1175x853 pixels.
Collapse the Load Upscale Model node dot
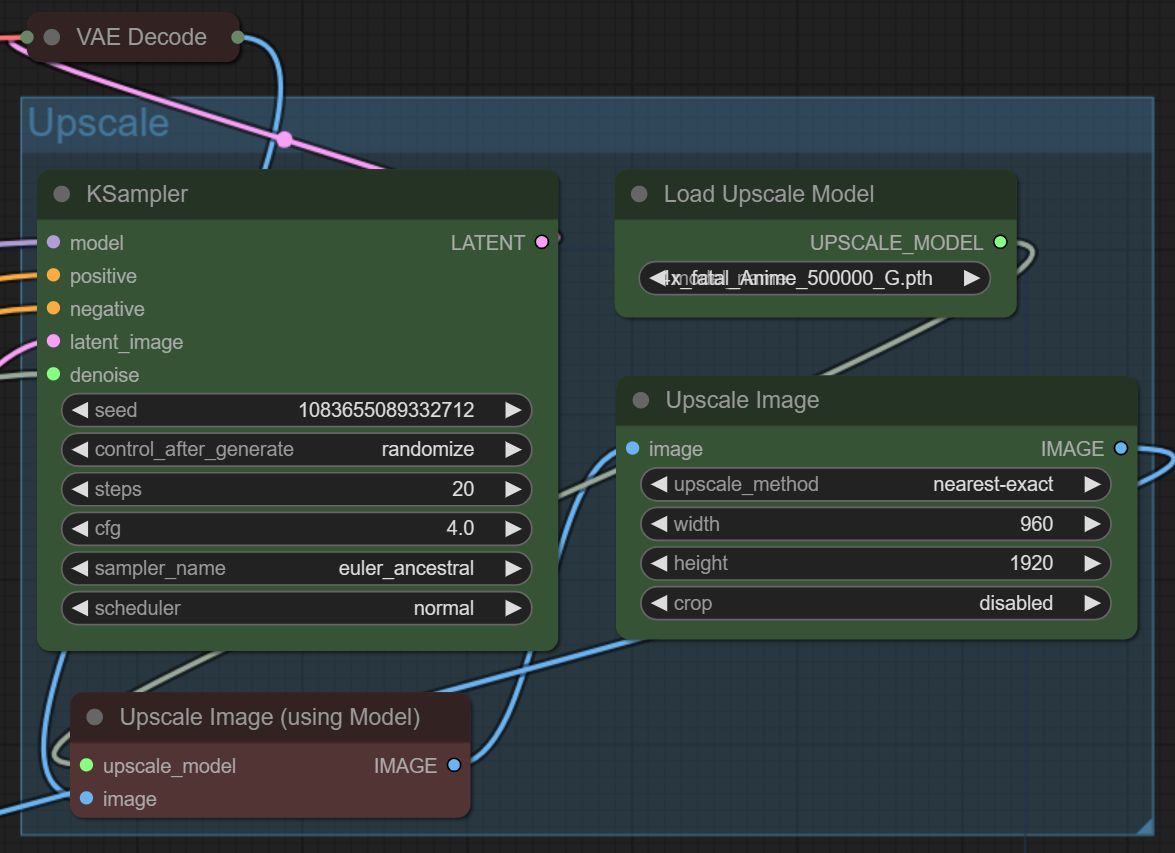(x=639, y=194)
